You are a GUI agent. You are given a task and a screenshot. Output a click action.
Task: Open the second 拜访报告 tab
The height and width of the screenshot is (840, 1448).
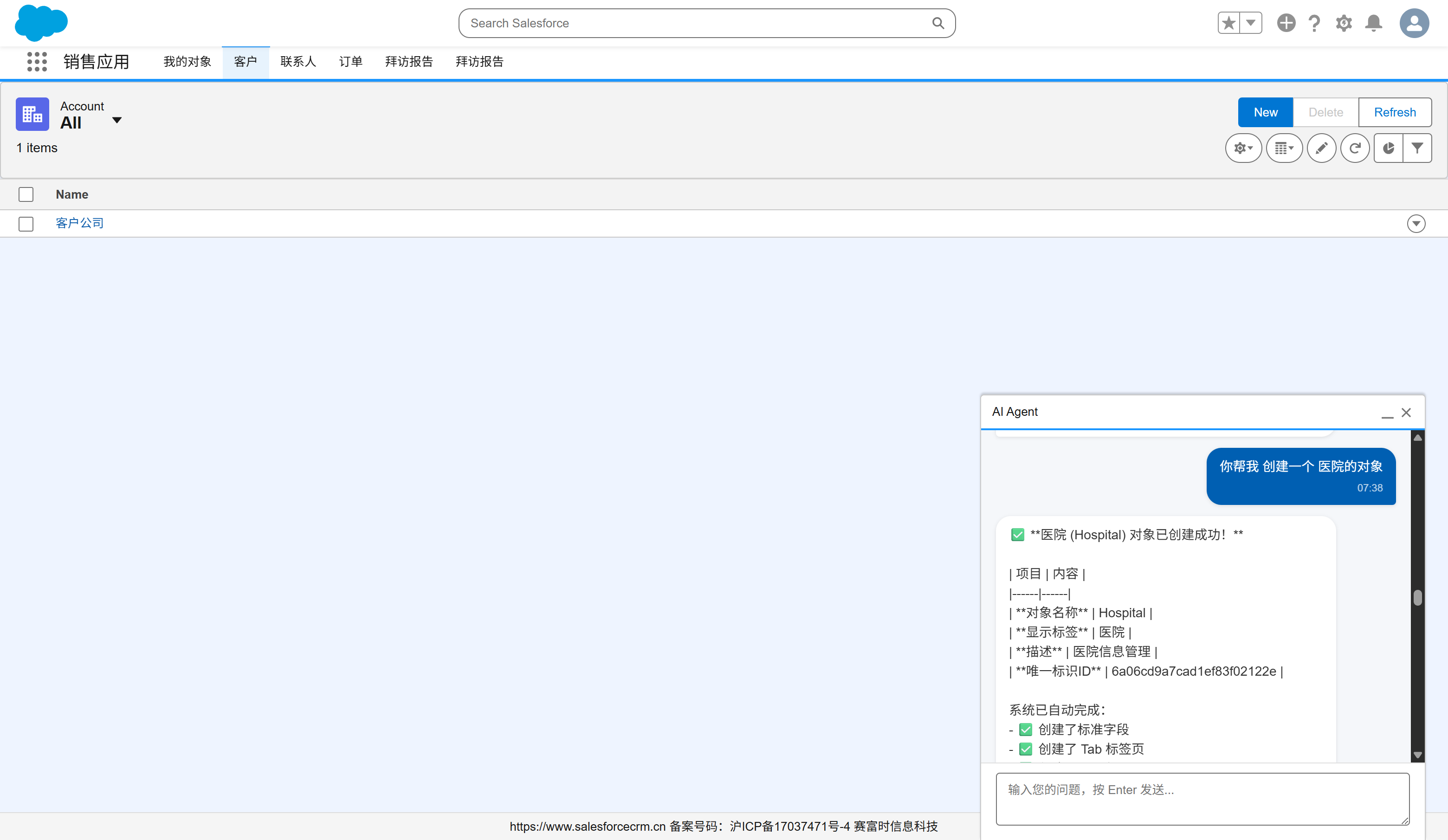point(479,61)
